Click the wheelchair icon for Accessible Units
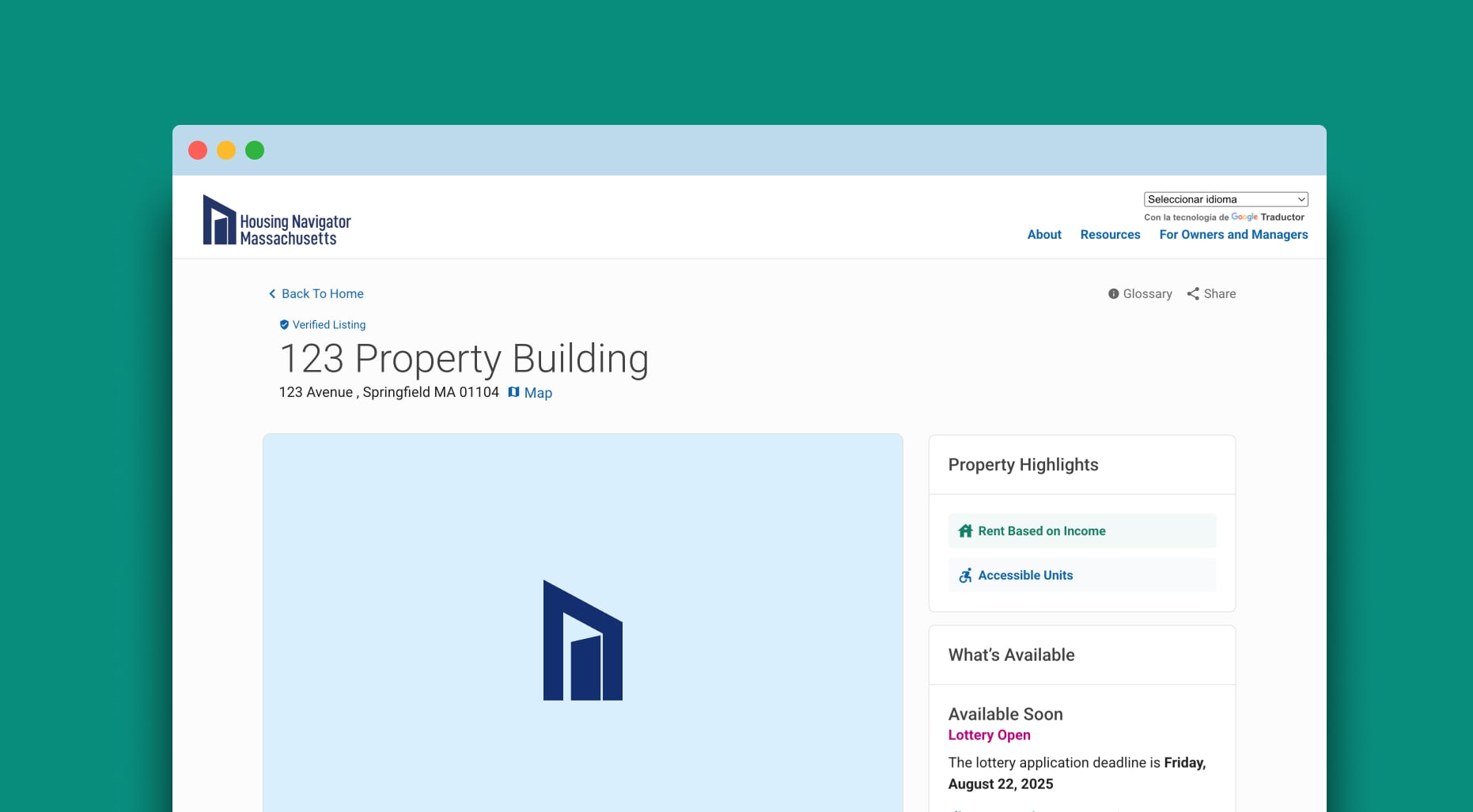The image size is (1473, 812). [x=965, y=576]
